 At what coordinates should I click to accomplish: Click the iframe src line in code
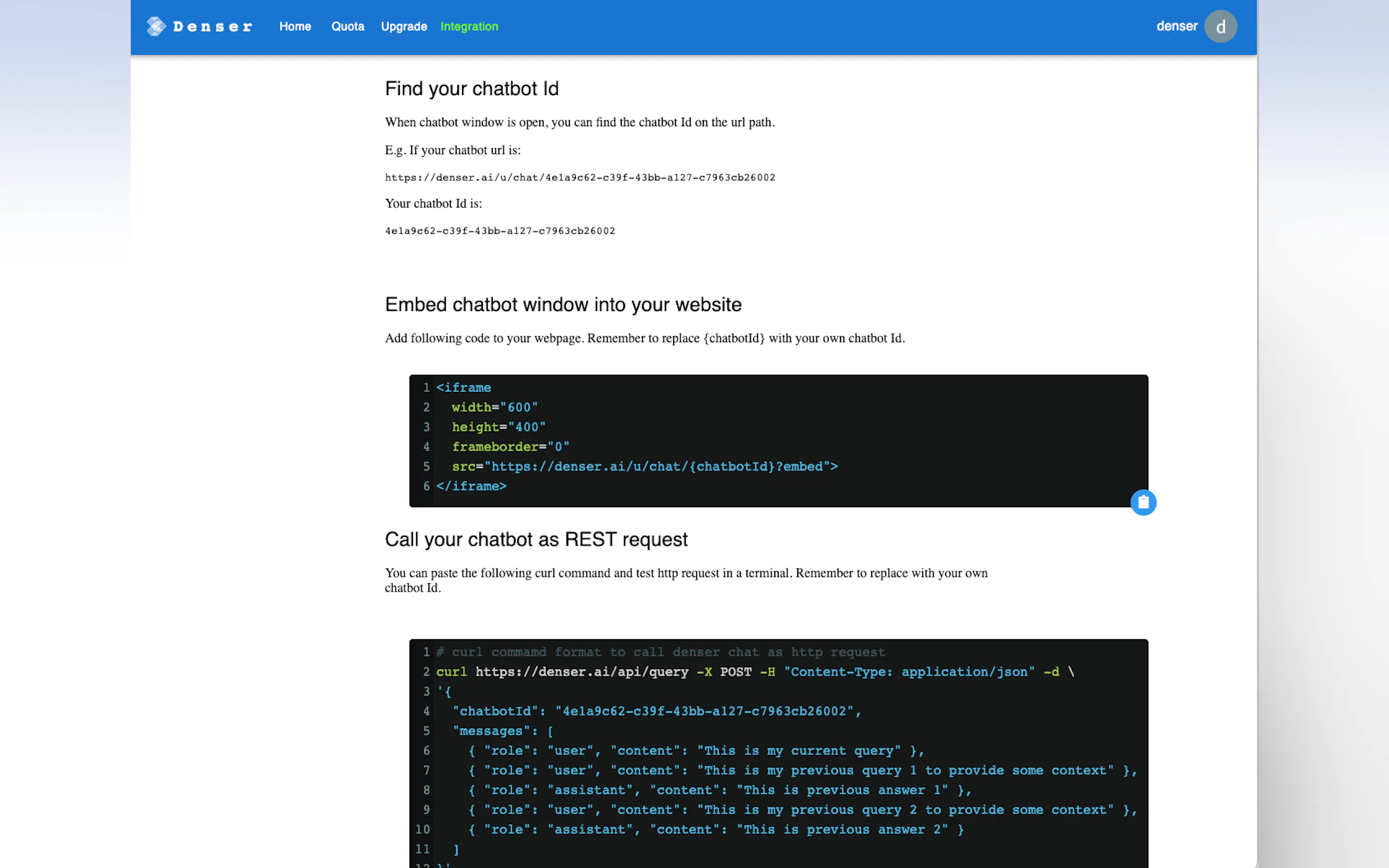tap(644, 467)
